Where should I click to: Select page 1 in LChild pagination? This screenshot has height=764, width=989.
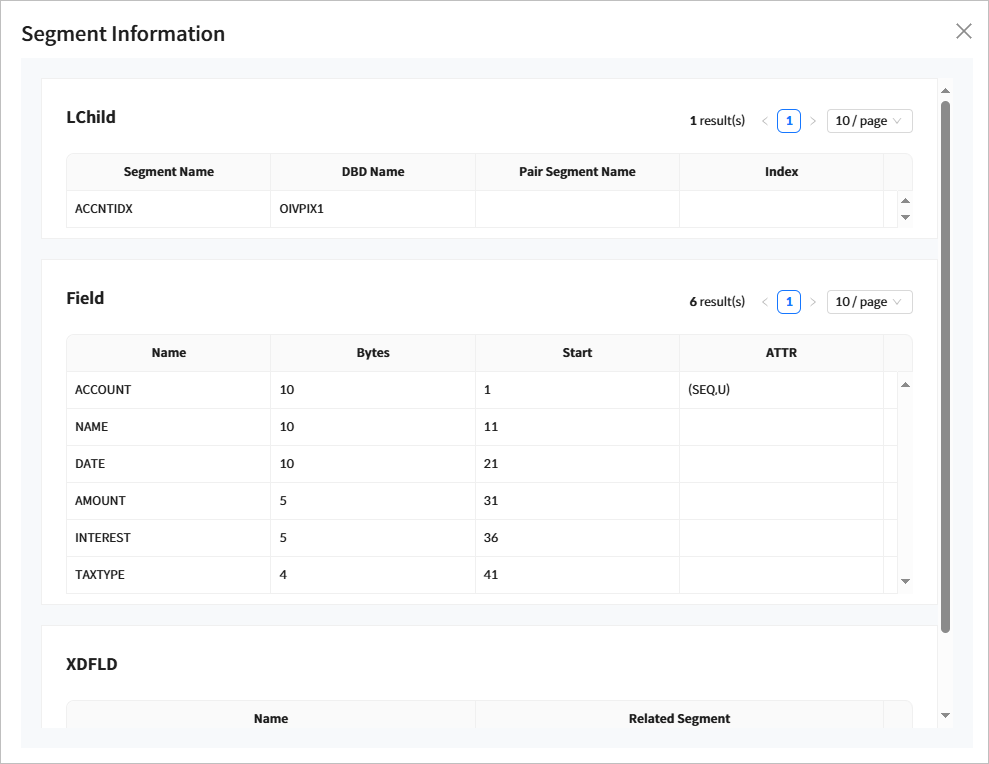[x=789, y=121]
